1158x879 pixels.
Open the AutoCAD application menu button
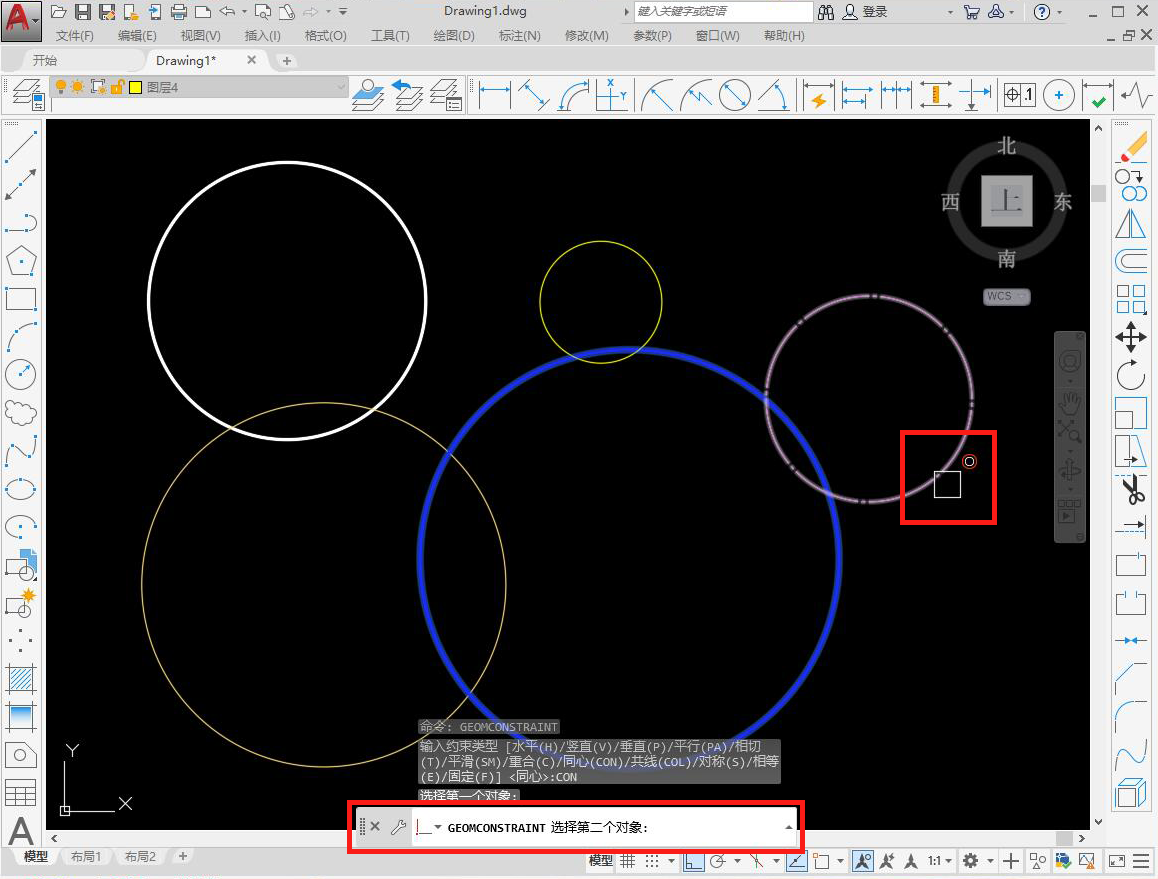pos(20,21)
